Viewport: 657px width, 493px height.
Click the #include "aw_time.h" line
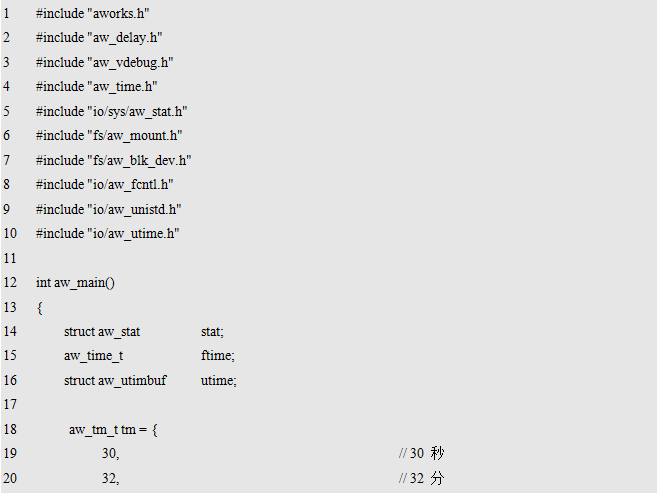coord(97,86)
